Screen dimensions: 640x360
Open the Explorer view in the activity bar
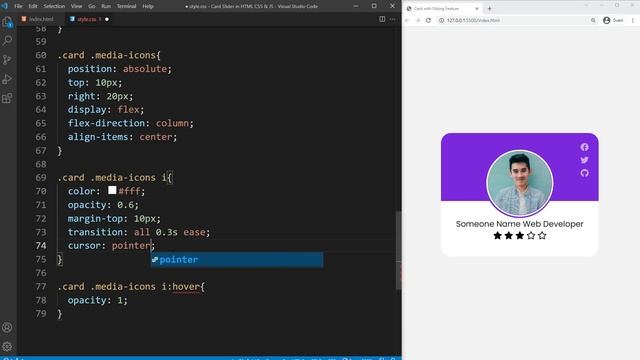7,22
